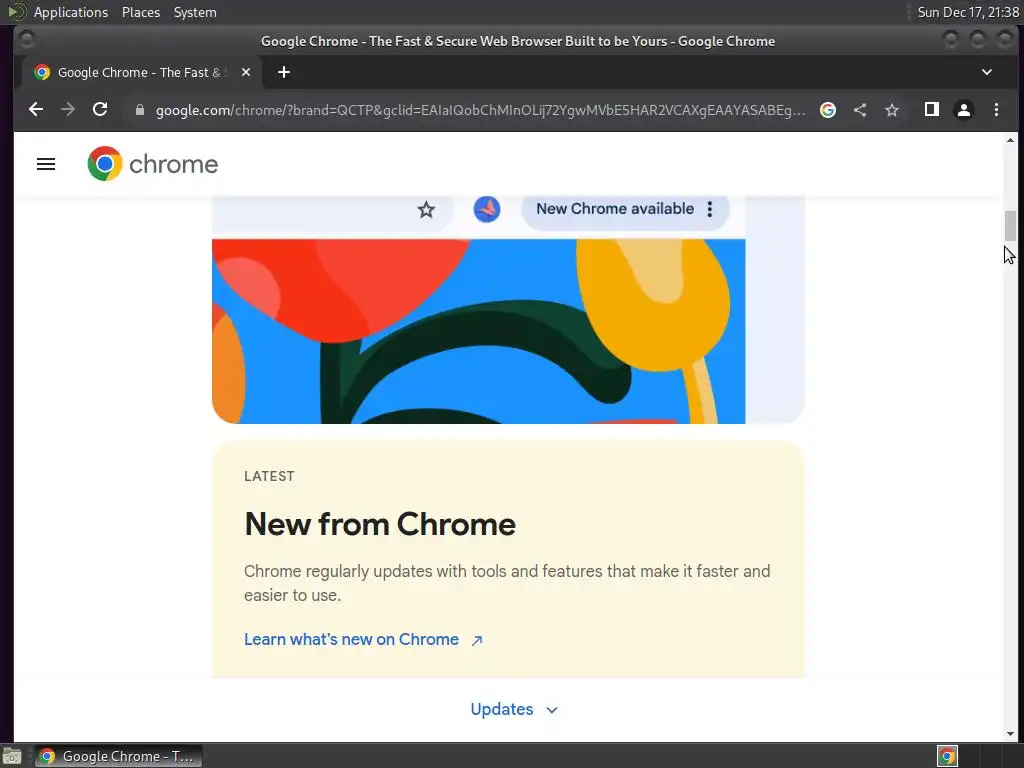The width and height of the screenshot is (1024, 768).
Task: Open a new tab with plus button
Action: [x=283, y=72]
